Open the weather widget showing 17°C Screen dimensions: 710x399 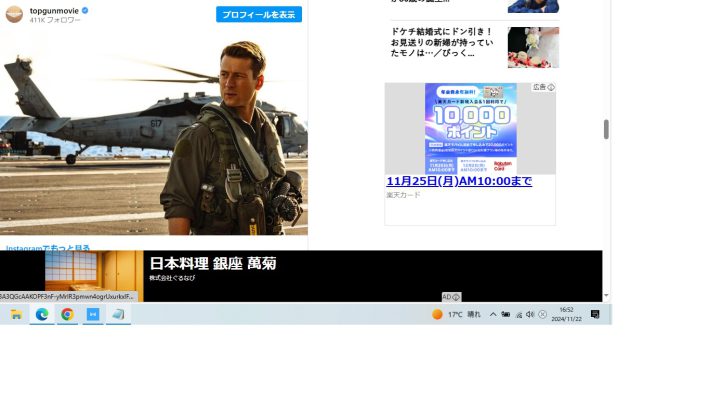[x=456, y=314]
